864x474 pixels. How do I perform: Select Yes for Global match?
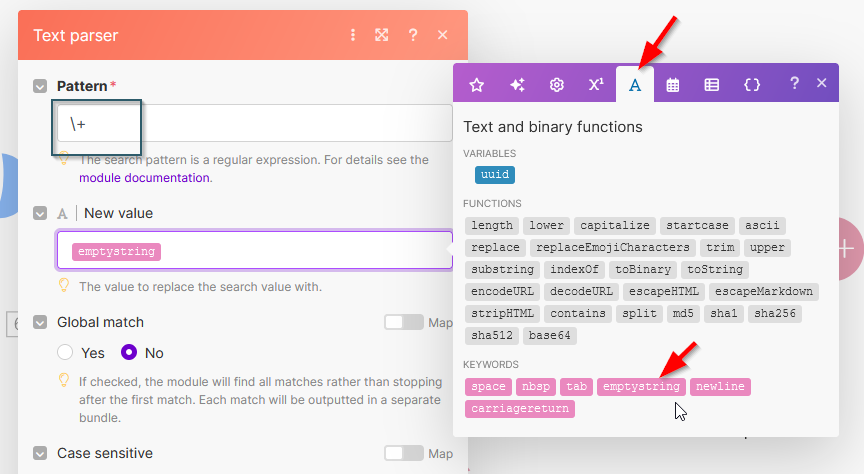(66, 353)
